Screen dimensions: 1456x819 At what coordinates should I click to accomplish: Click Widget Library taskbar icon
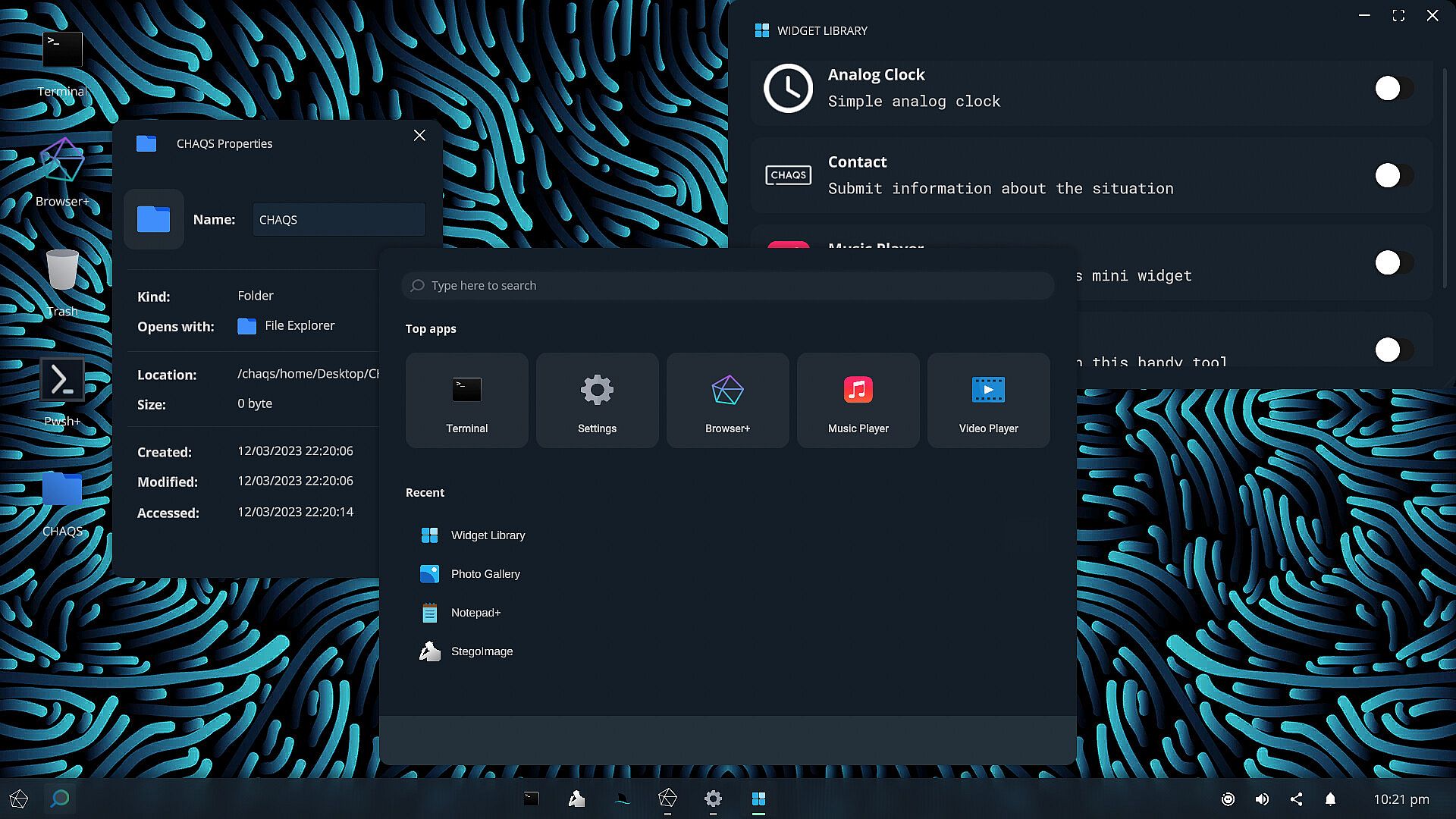[758, 799]
